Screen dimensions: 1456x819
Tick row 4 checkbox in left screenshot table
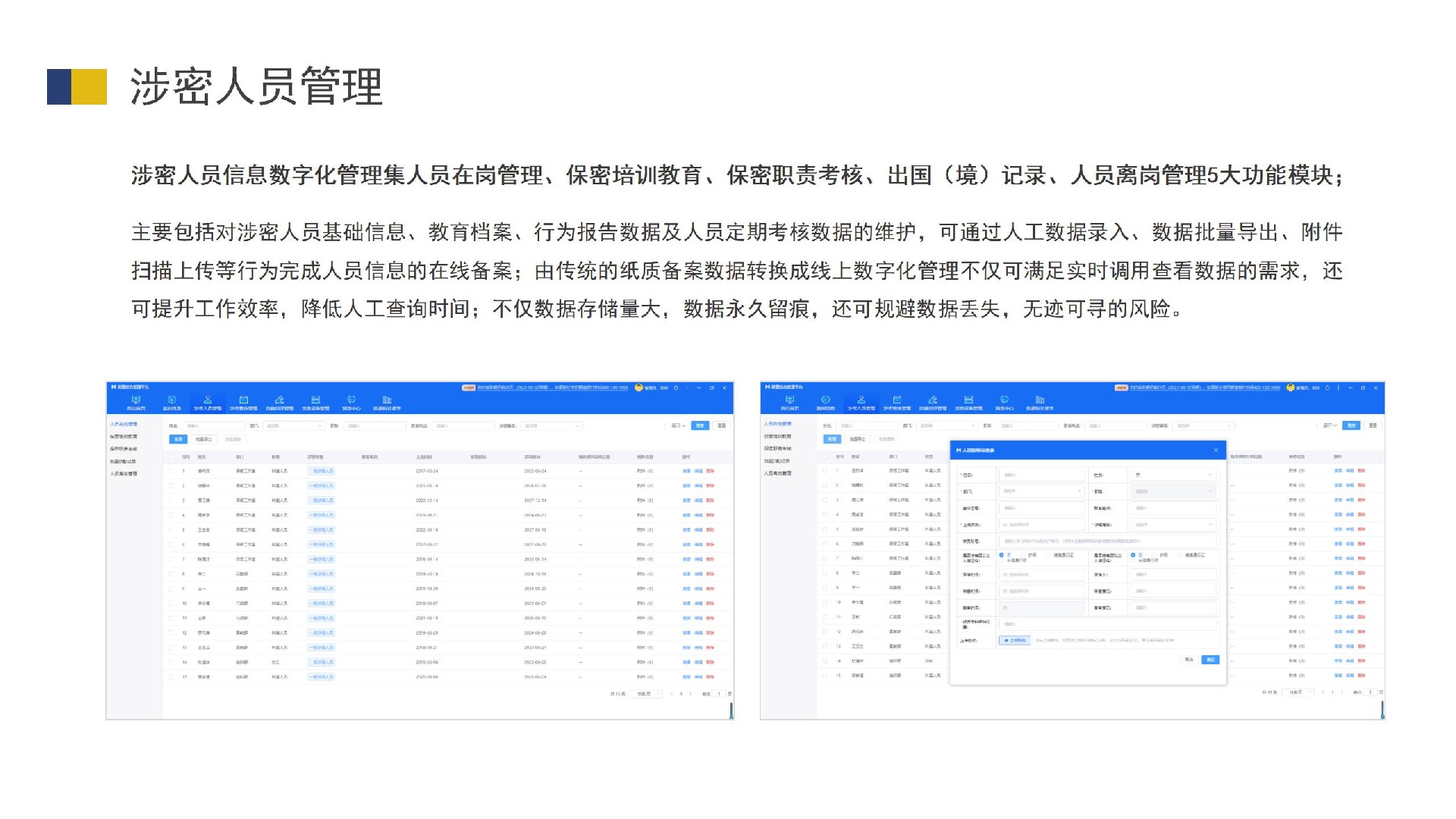[171, 515]
